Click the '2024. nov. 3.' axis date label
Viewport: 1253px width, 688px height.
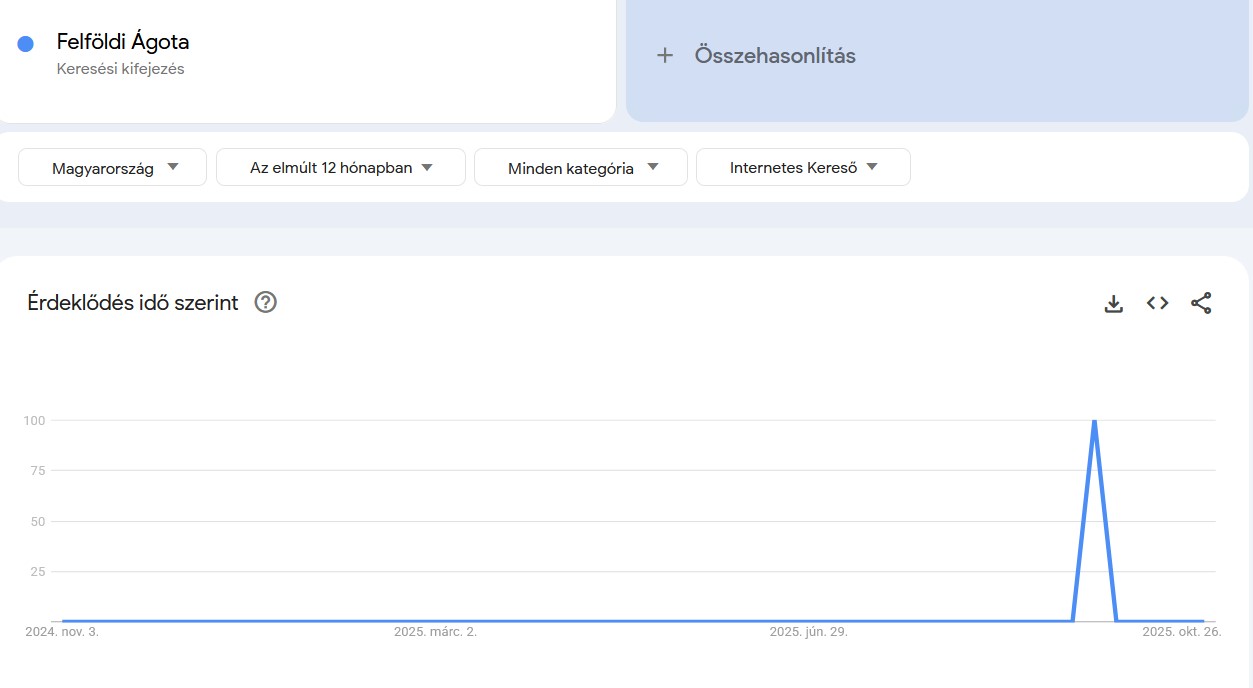63,631
